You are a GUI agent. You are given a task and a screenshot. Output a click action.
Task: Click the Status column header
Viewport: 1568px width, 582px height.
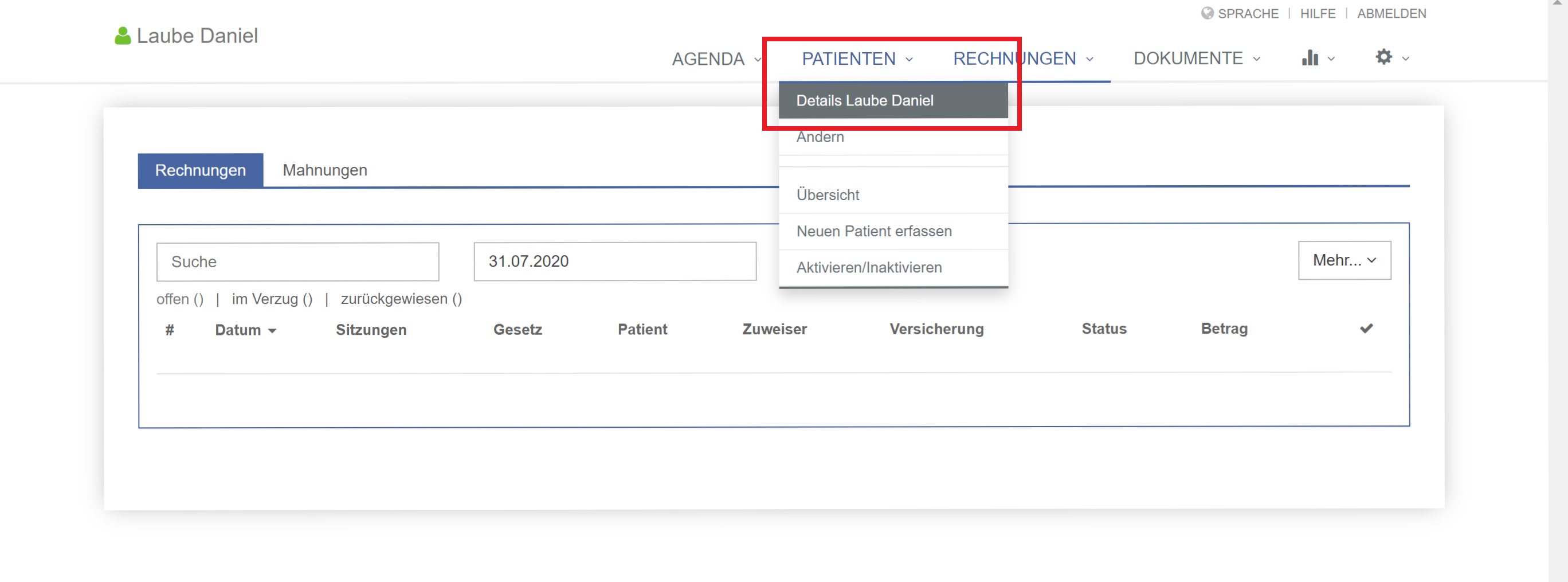click(x=1104, y=329)
